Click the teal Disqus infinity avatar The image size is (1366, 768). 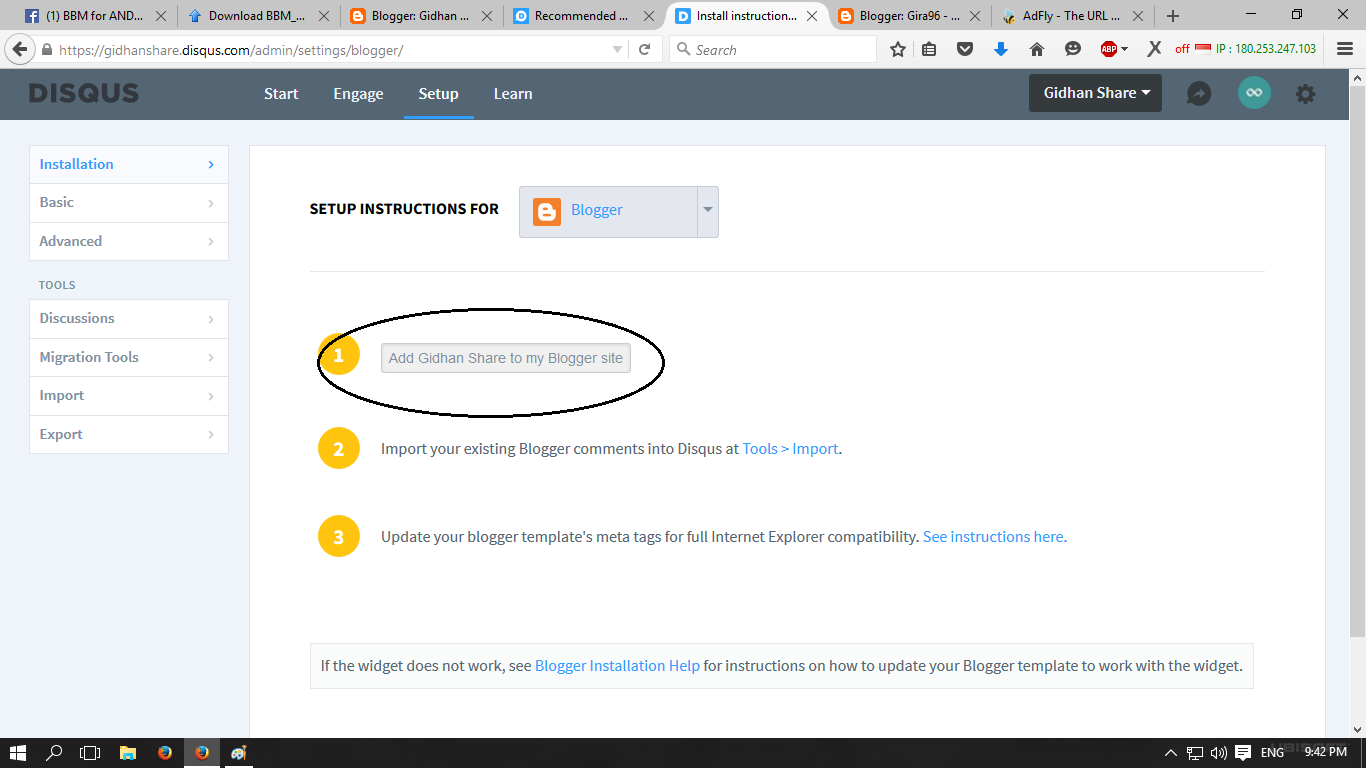(x=1254, y=93)
